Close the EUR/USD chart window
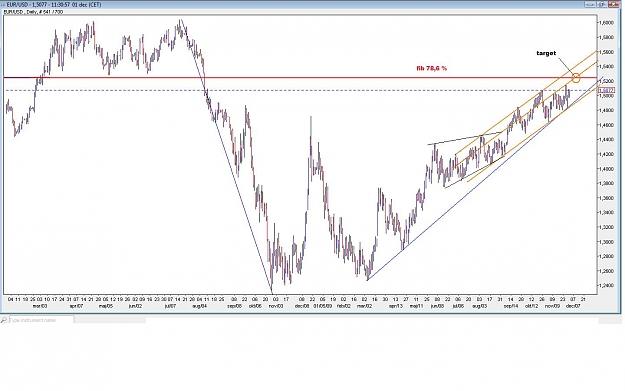Screen dimensions: 625x391 point(613,4)
